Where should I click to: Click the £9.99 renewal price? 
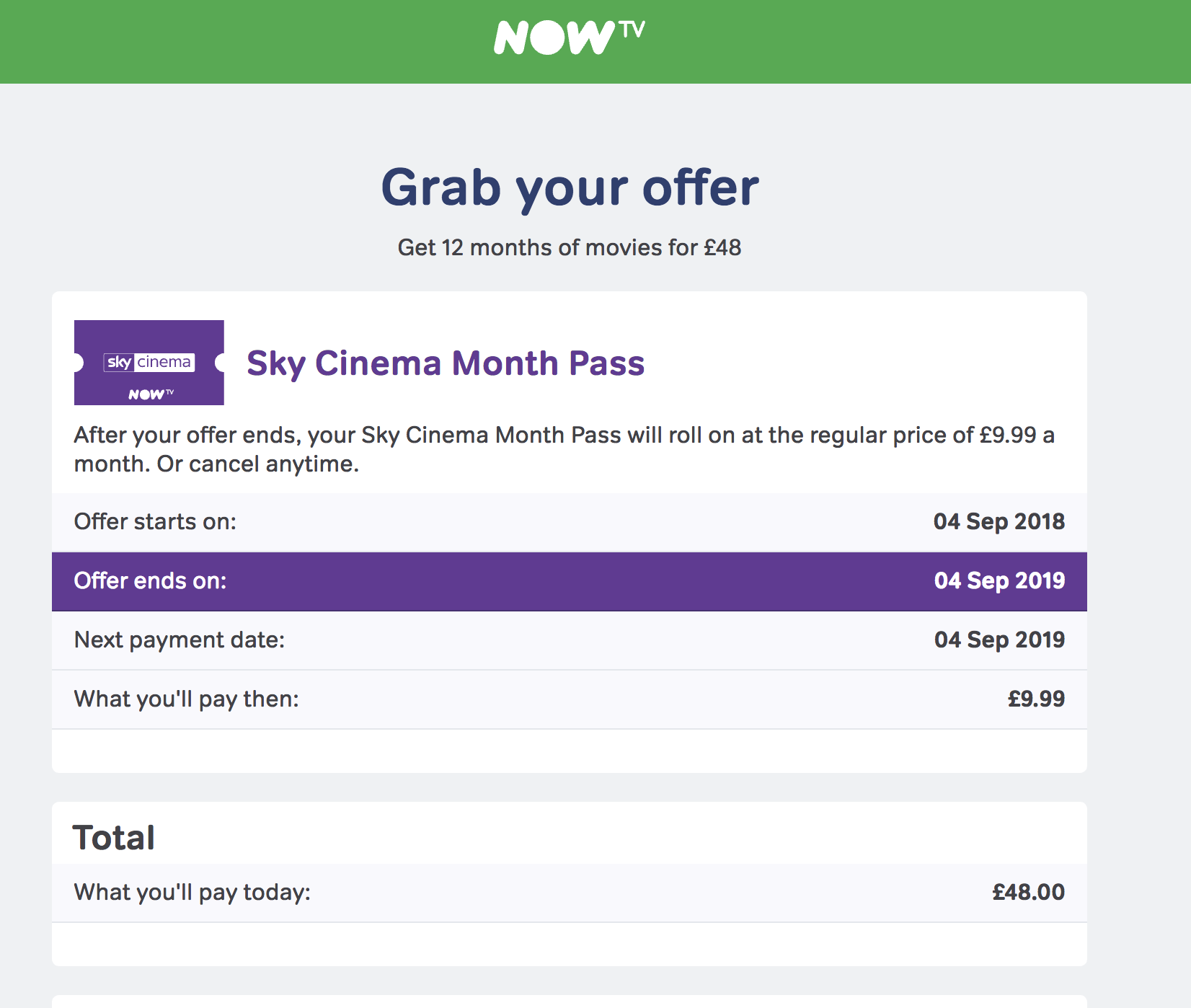(x=1036, y=699)
